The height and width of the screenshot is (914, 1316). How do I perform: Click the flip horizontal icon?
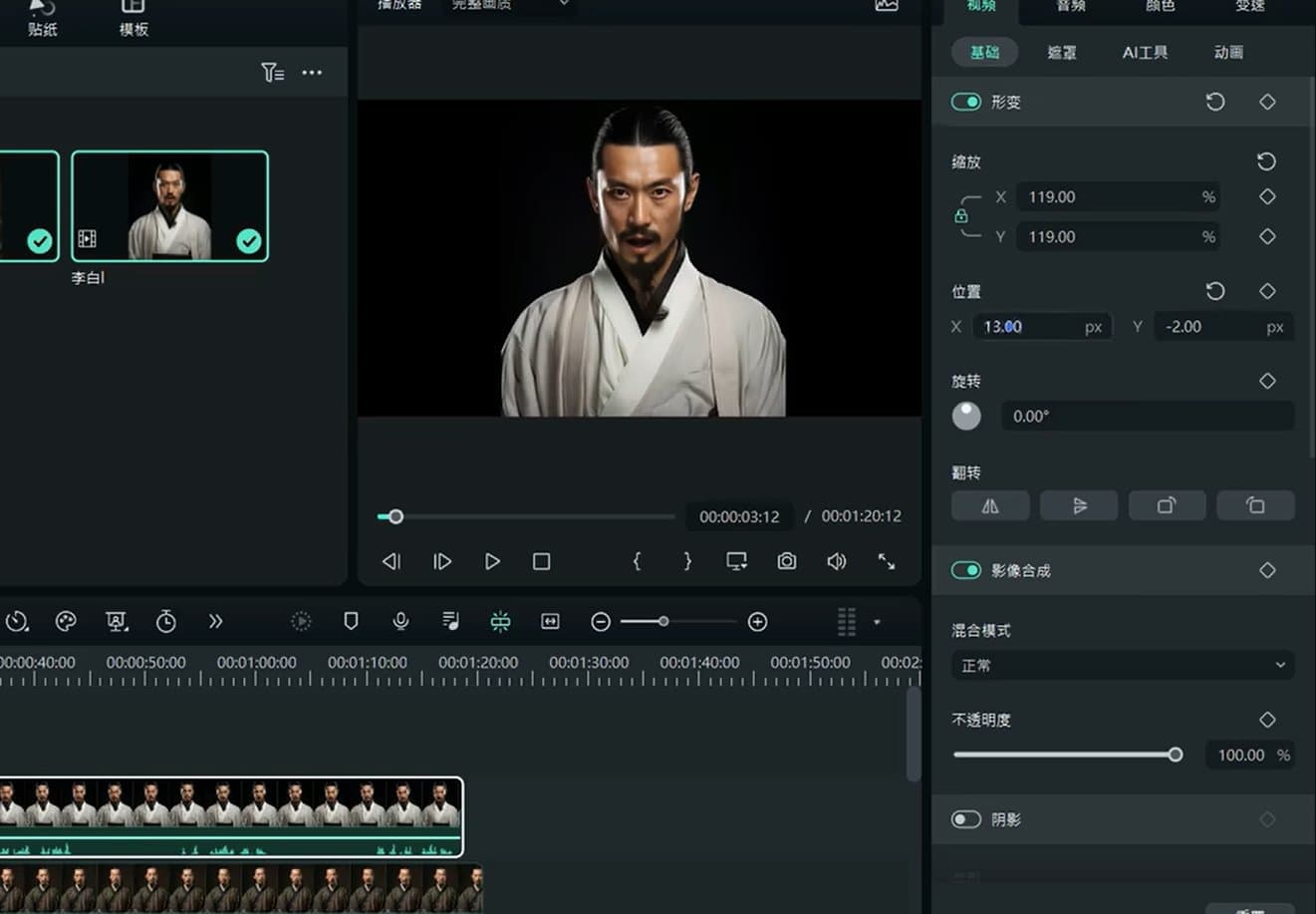coord(990,505)
